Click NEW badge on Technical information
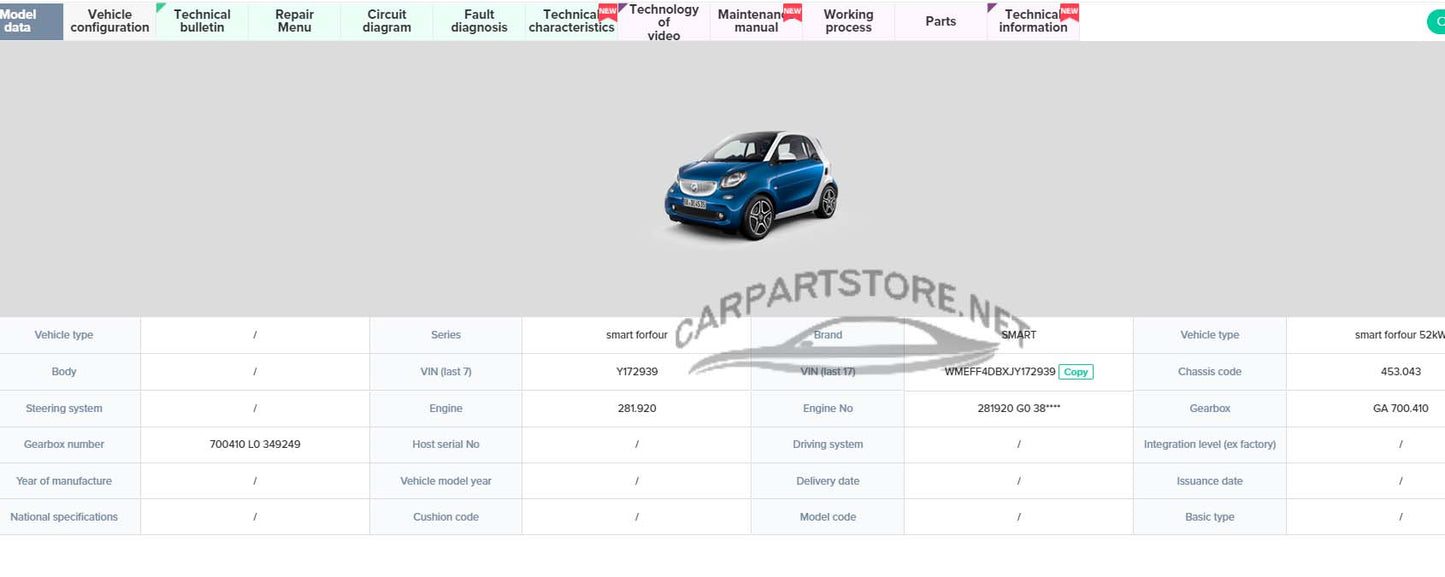This screenshot has height=577, width=1445. 1069,12
